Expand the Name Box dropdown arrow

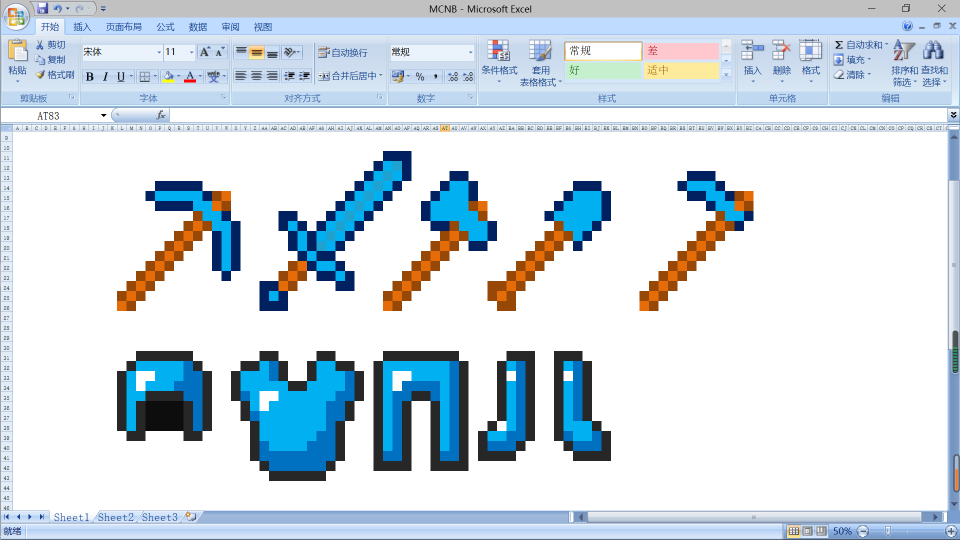point(103,115)
